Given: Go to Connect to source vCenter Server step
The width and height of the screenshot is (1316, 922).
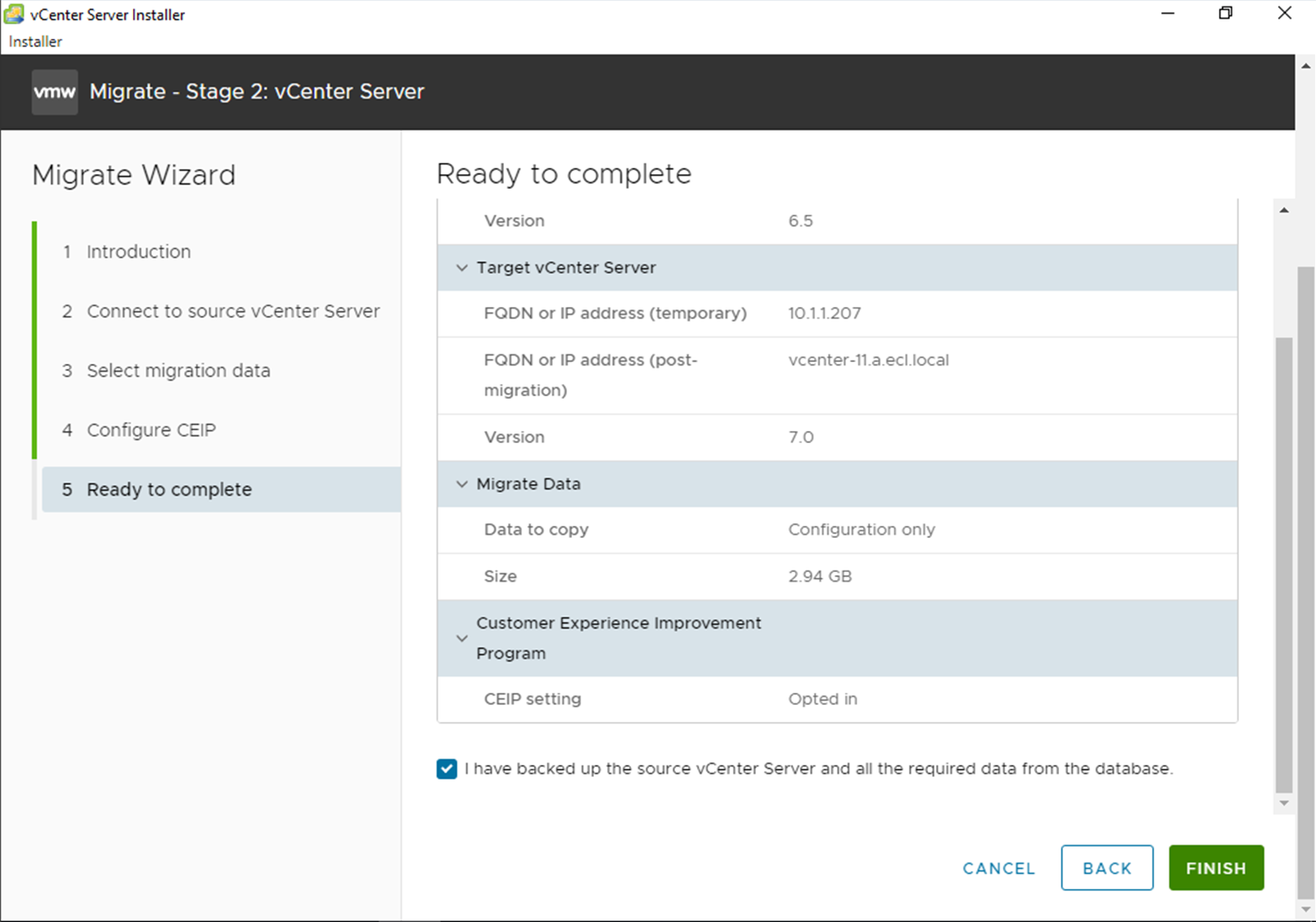Looking at the screenshot, I should pyautogui.click(x=221, y=311).
